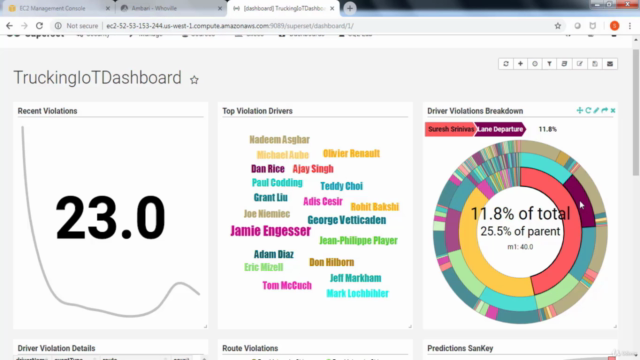Click Paul Codding in the word cloud
Viewport: 640px width, 360px height.
pos(277,183)
